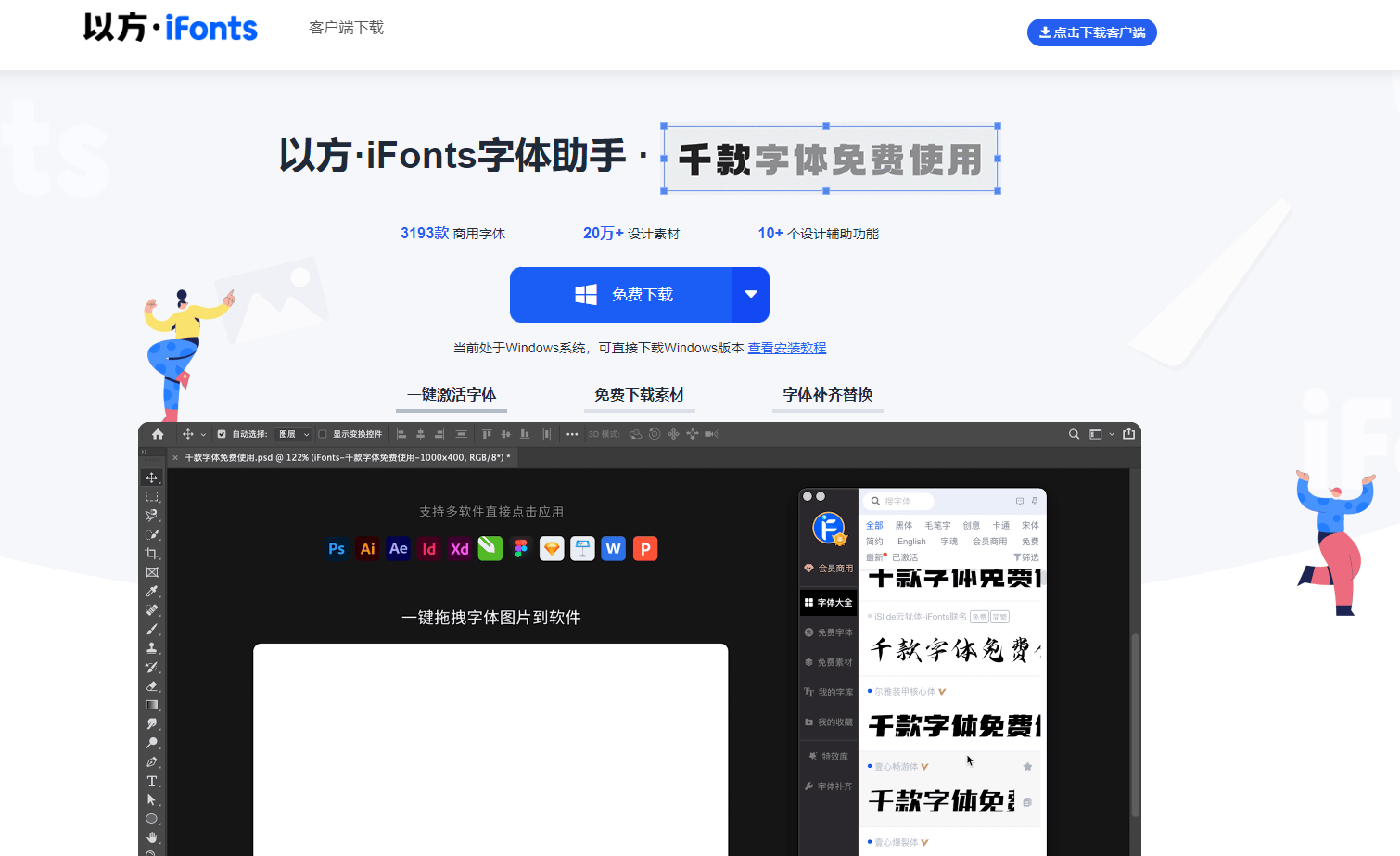Select the Clone Stamp tool
This screenshot has width=1400, height=856.
152,648
